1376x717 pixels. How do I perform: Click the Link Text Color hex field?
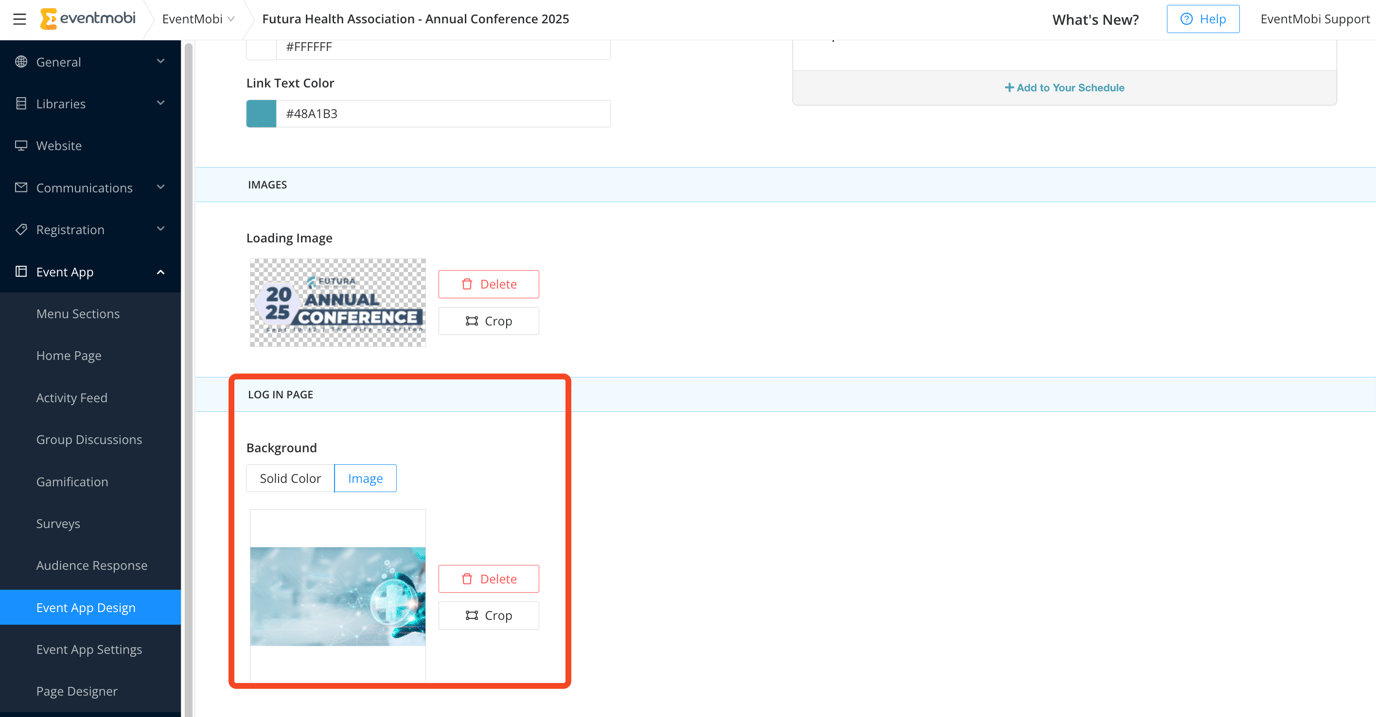click(443, 114)
